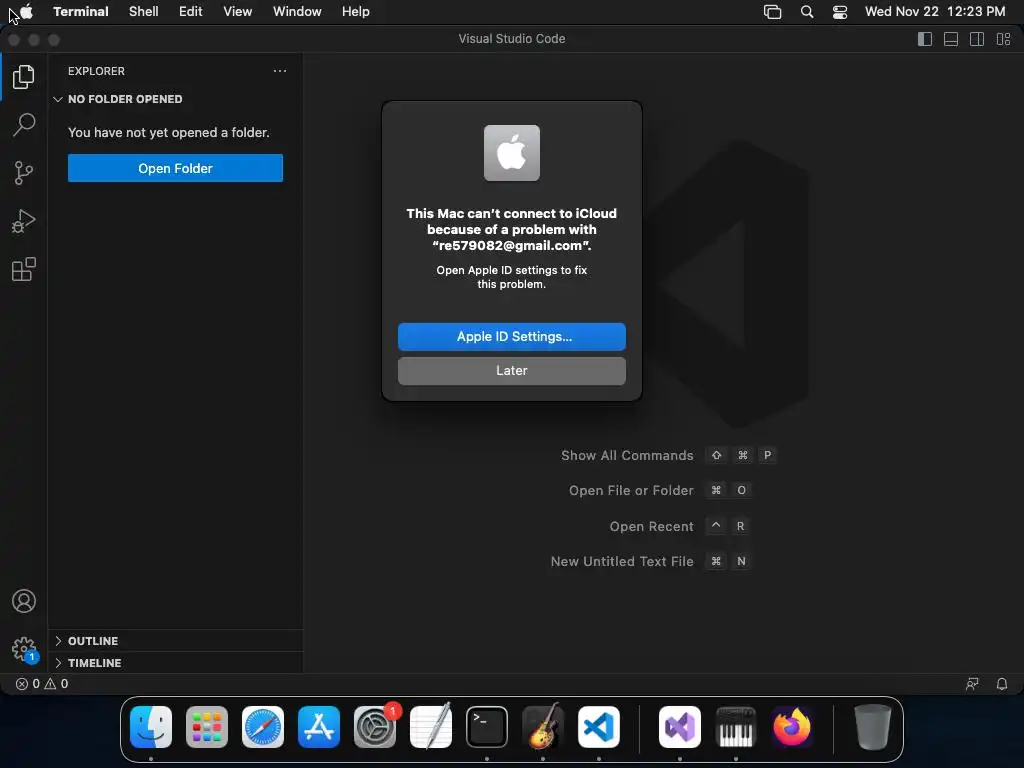The image size is (1024, 768).
Task: Open the Extensions view
Action: 24,269
